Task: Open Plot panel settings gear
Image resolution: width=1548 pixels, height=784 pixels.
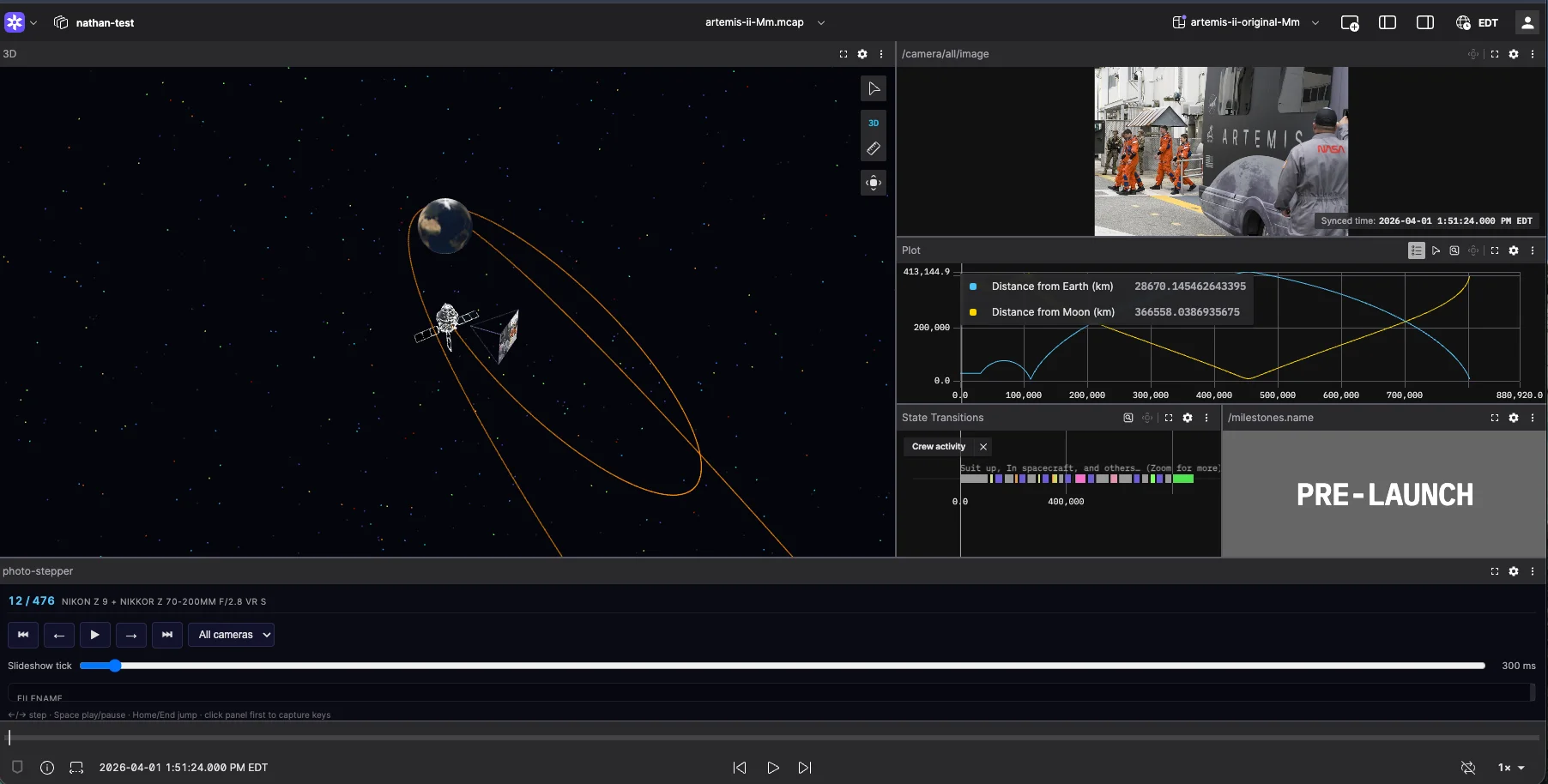Action: [1514, 250]
